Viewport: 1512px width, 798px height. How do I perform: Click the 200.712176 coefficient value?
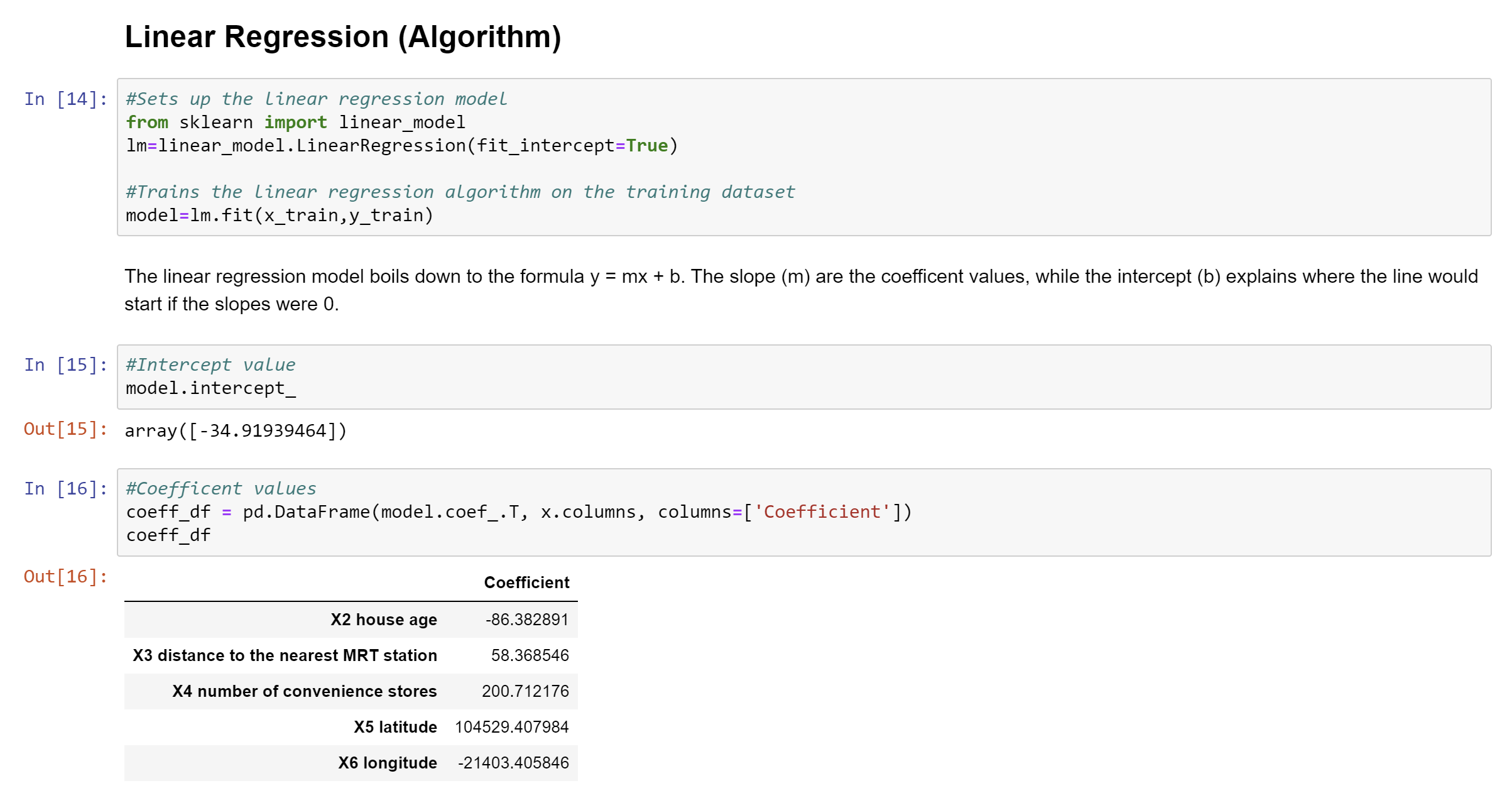tap(525, 691)
